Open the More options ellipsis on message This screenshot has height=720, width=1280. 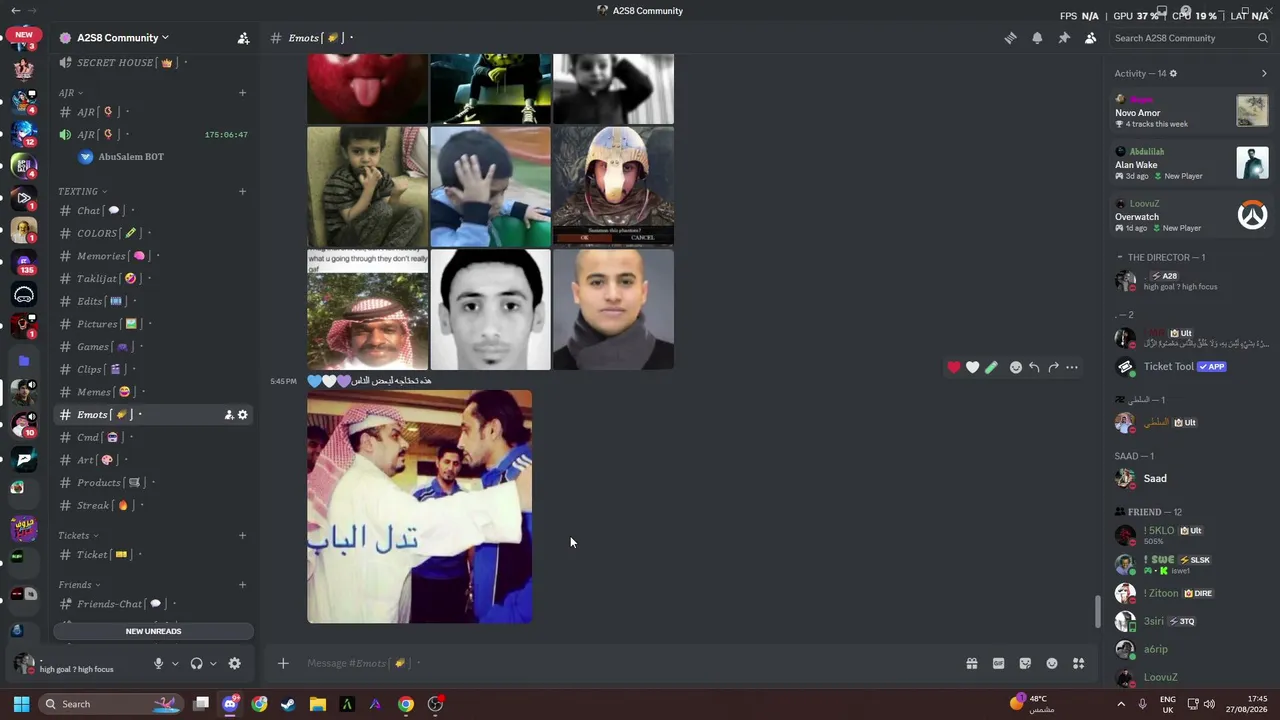tap(1072, 367)
